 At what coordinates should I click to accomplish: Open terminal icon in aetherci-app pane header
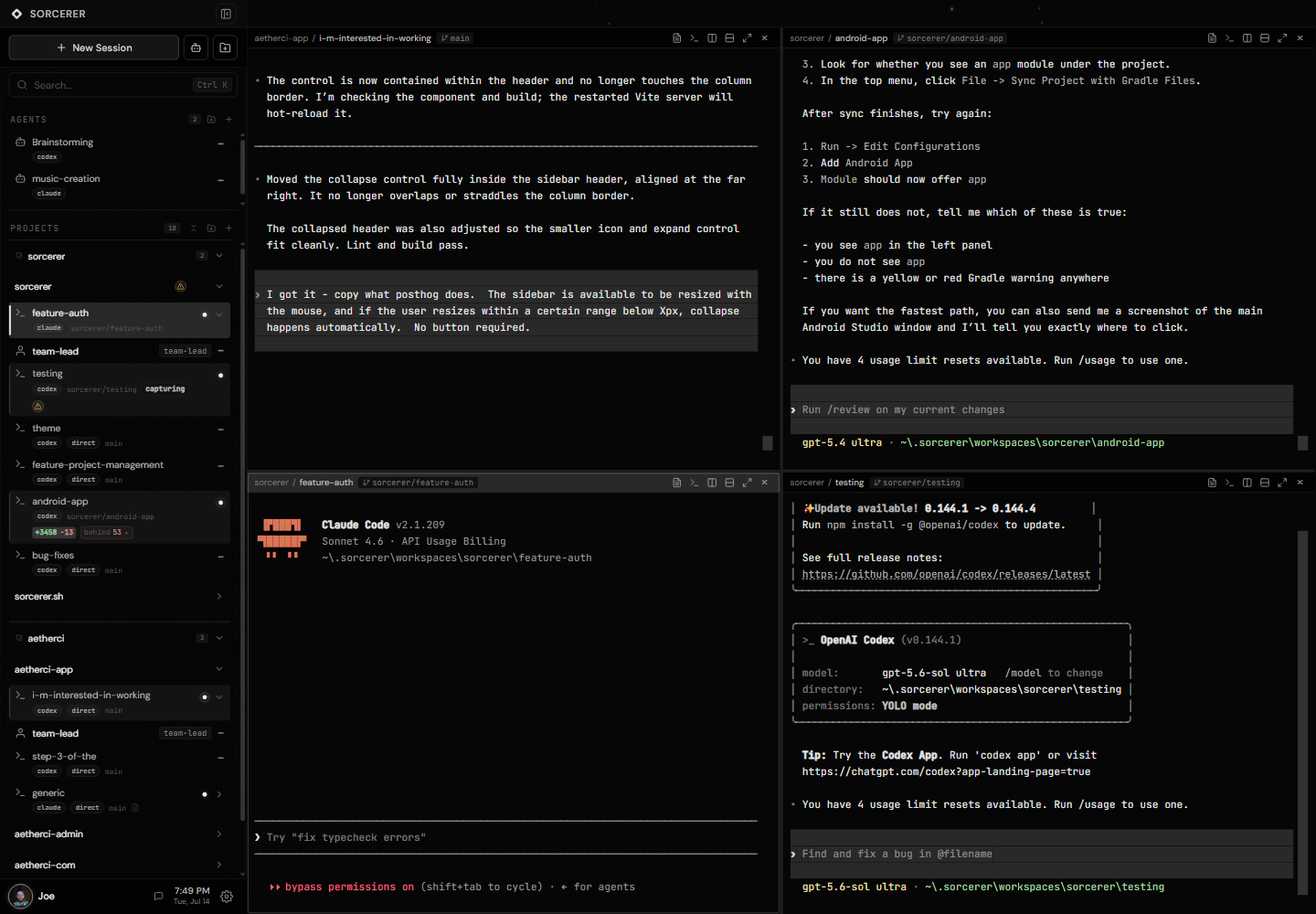click(x=695, y=38)
